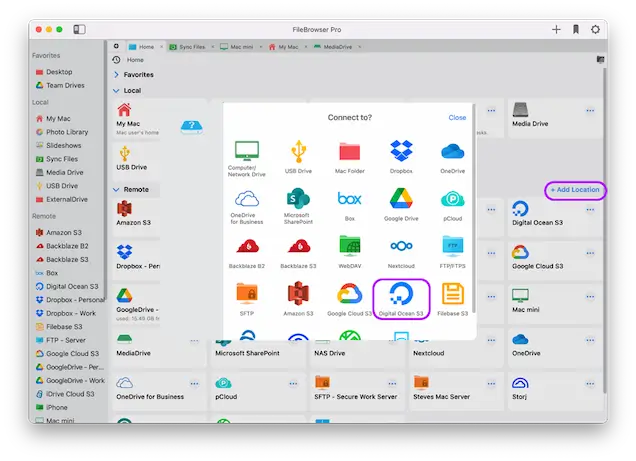
Task: Select Nextcloud in Connect to dialog
Action: pos(401,253)
